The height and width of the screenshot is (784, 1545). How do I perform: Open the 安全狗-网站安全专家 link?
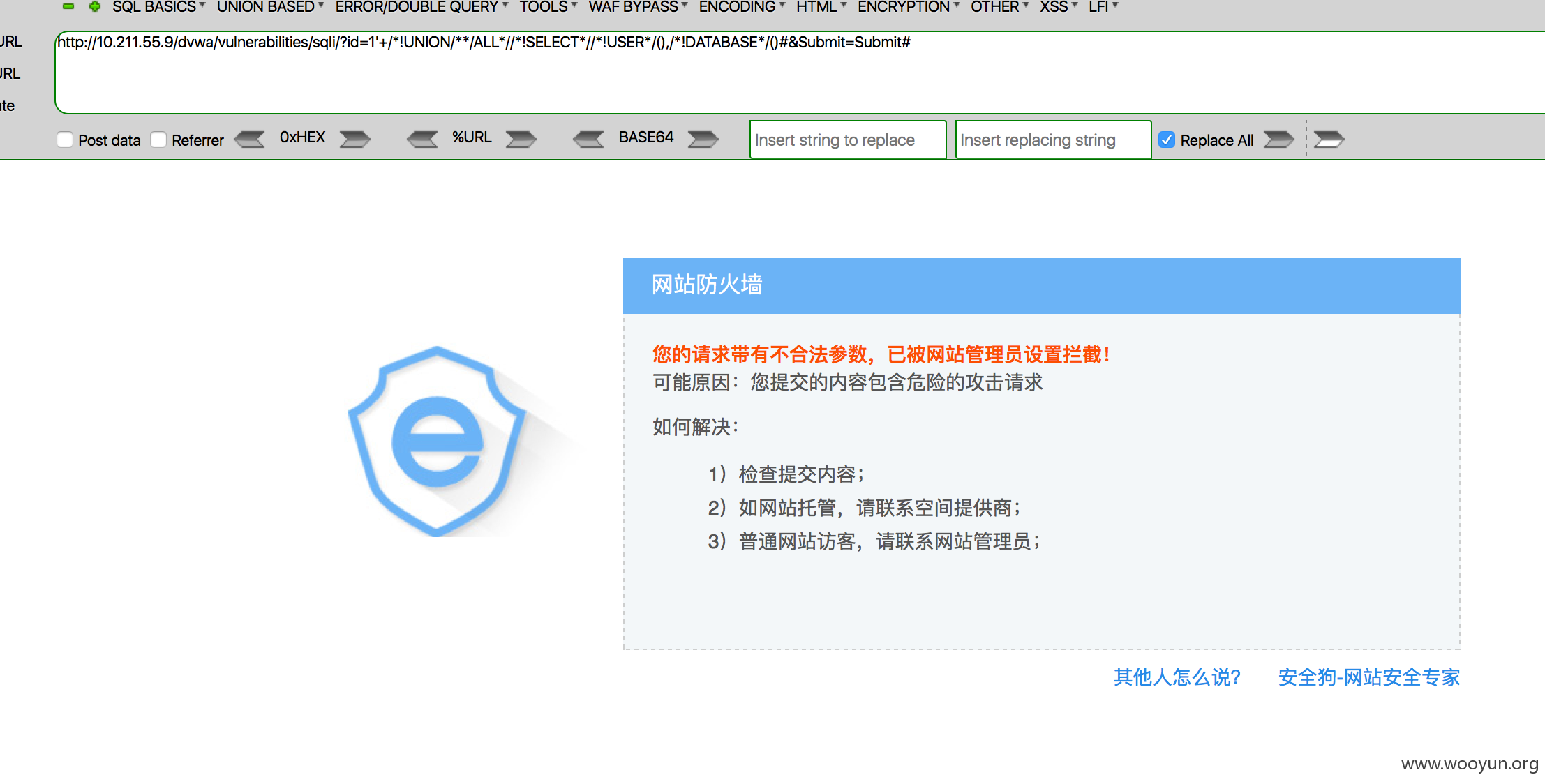1368,677
